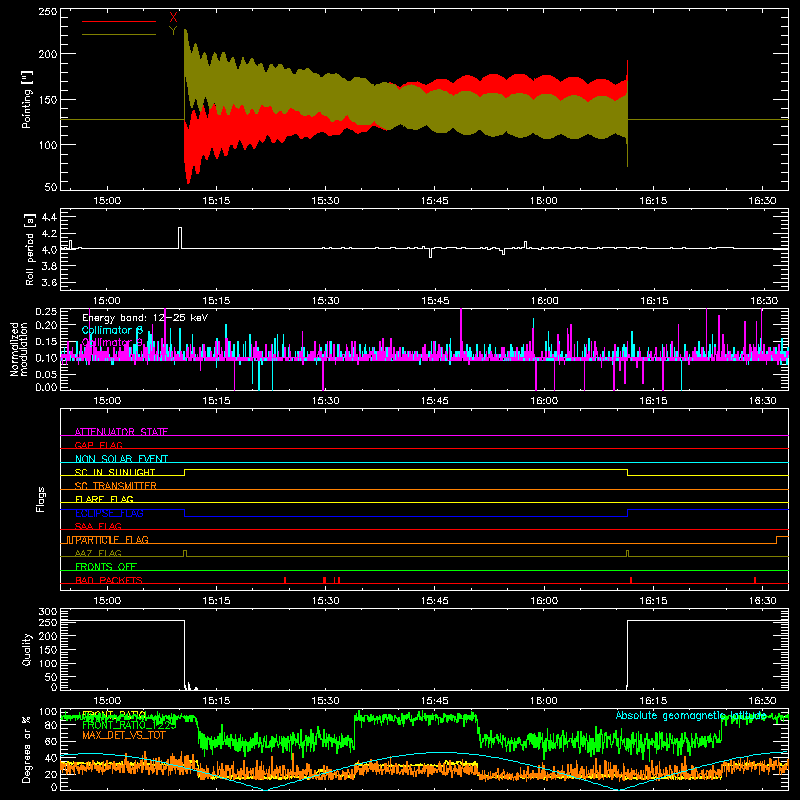800x800 pixels.
Task: Click the olive "Y" legend label
Action: click(x=173, y=31)
